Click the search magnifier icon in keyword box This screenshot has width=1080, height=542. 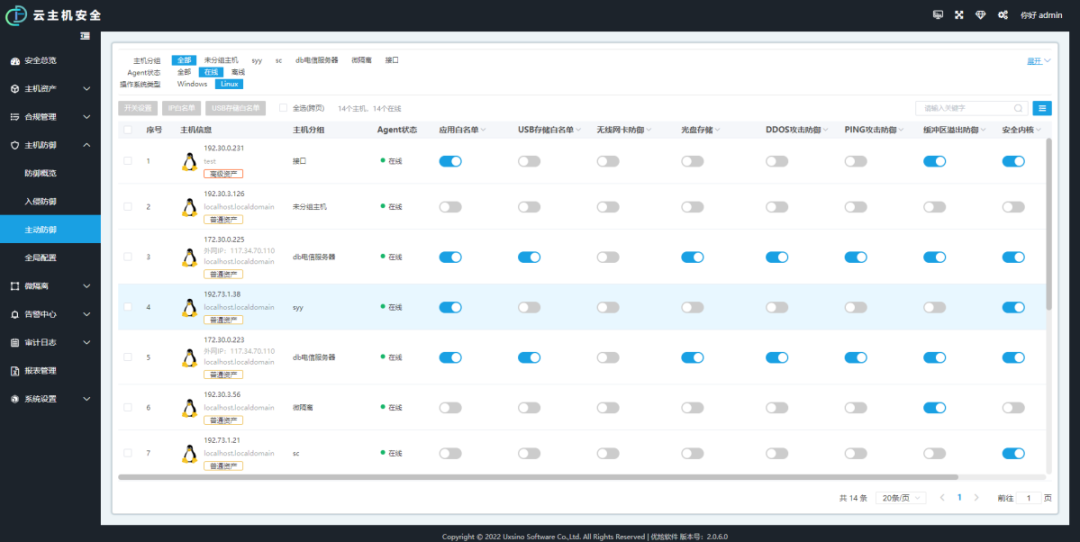tap(1018, 108)
